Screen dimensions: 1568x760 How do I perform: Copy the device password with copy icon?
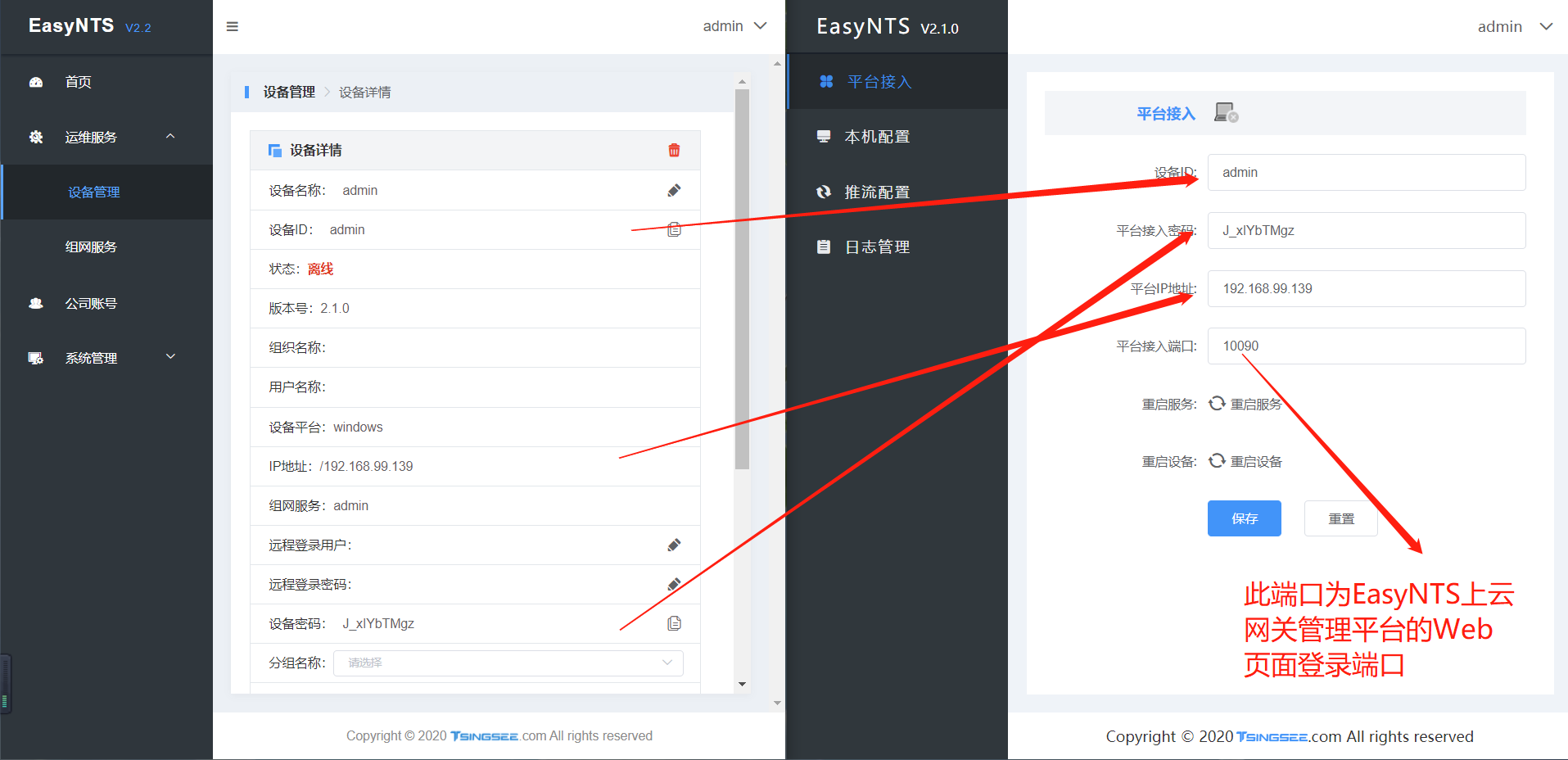[674, 623]
